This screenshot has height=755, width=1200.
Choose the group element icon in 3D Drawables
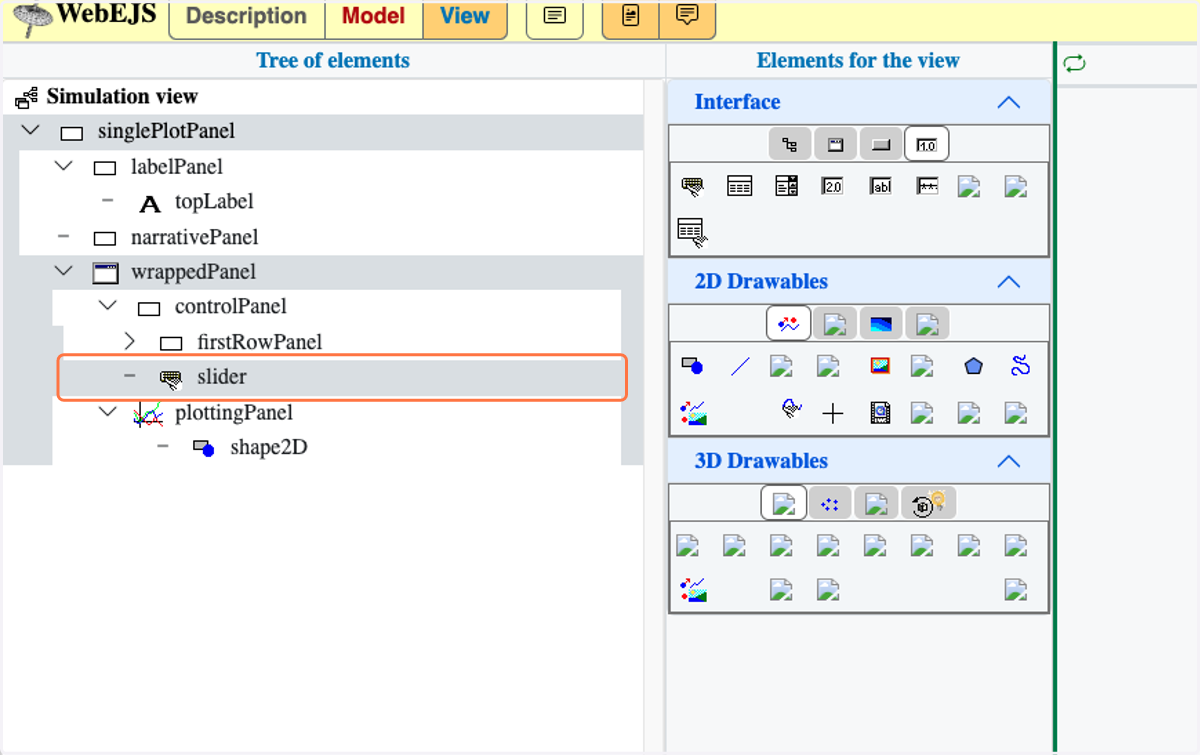pos(692,590)
